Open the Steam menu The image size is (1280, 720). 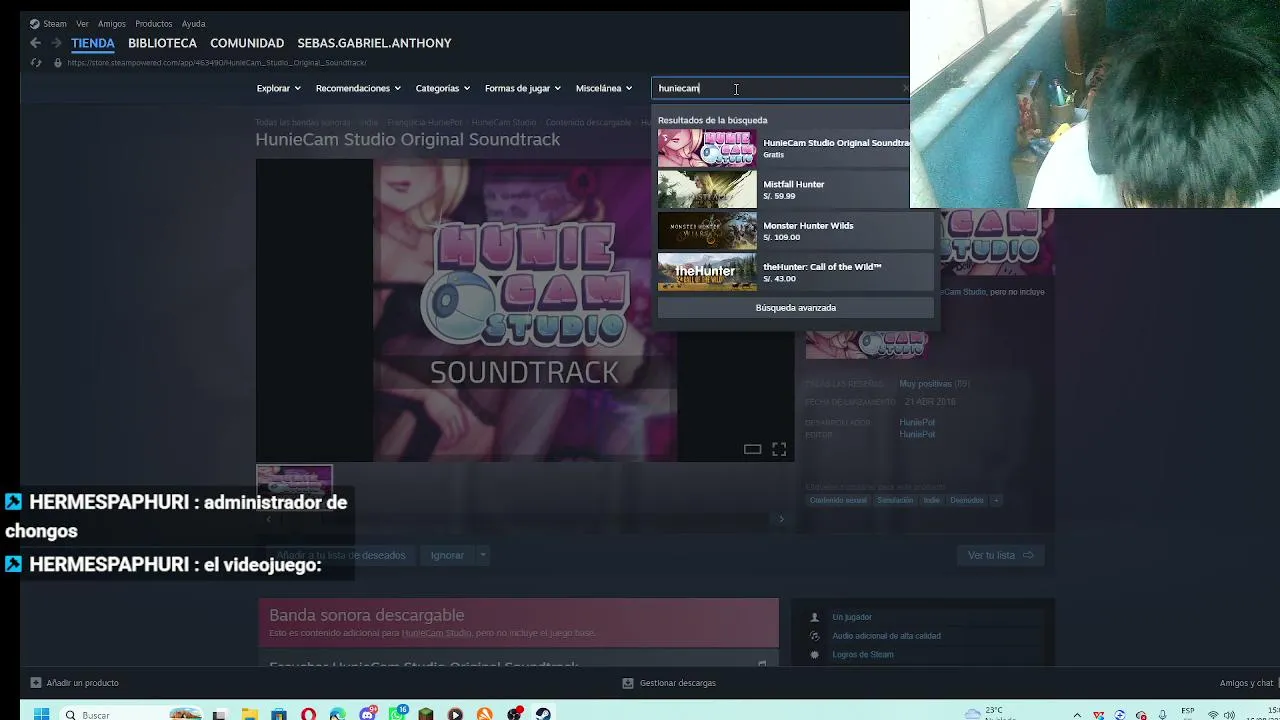[48, 24]
